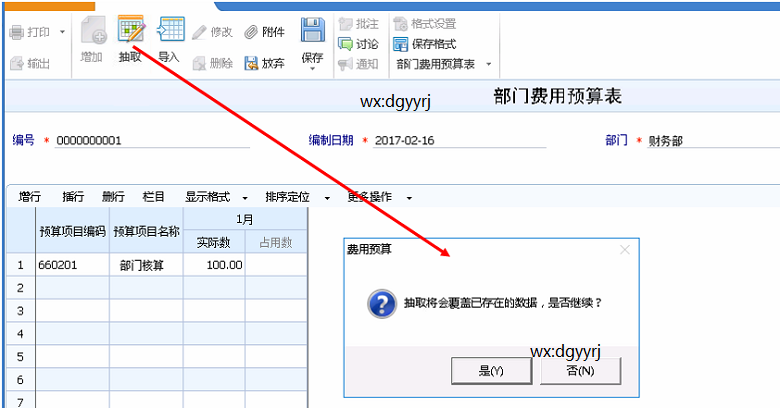Click the 保存格式 save format icon
This screenshot has width=780, height=408.
click(x=400, y=44)
